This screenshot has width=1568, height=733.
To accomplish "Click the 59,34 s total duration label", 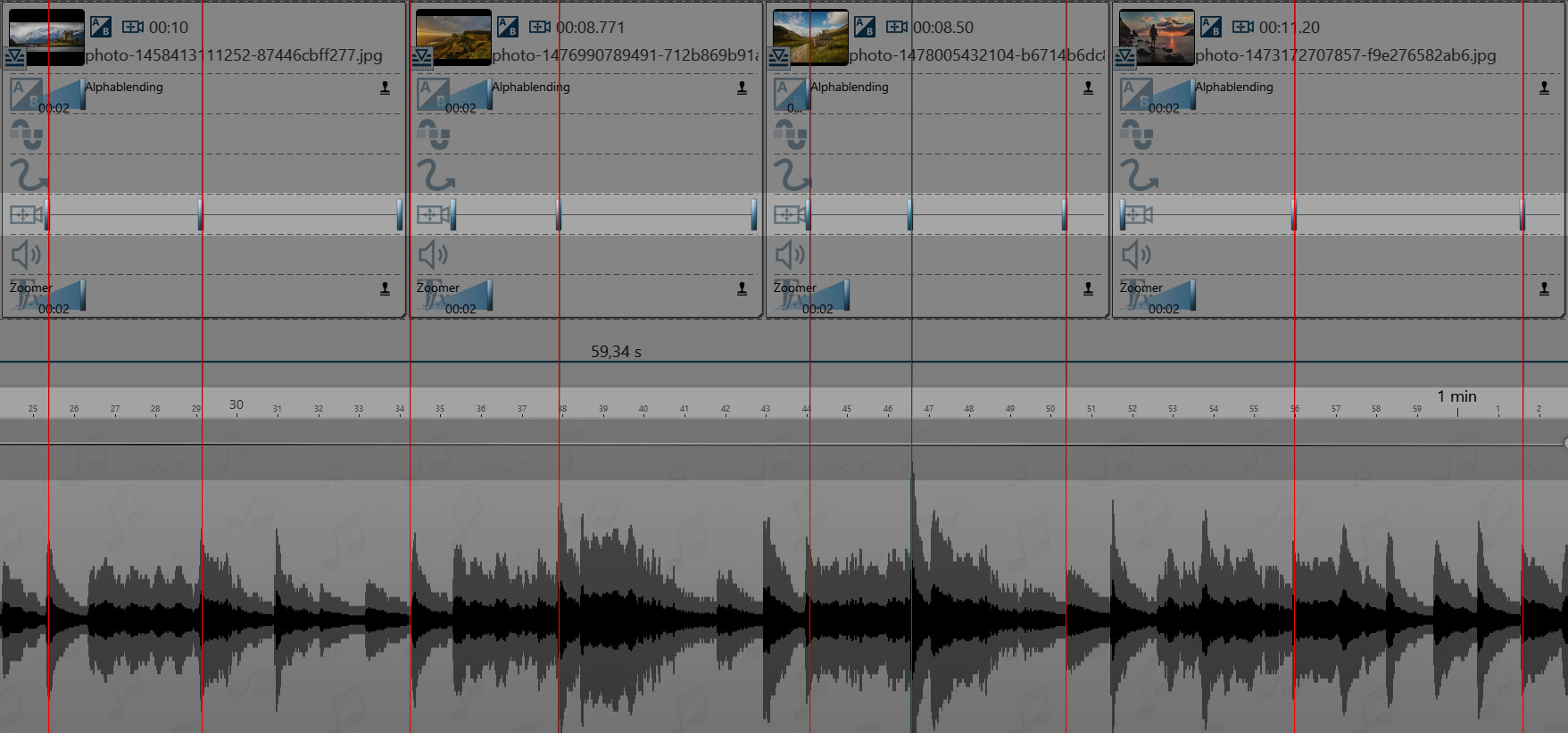I will coord(616,352).
